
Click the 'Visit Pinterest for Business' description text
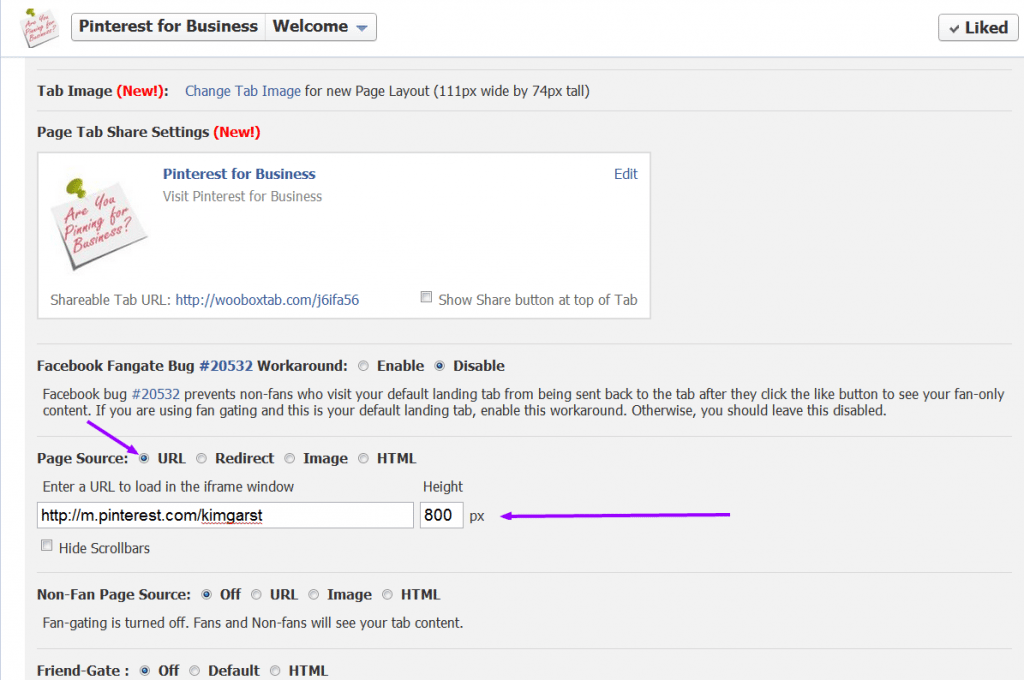[242, 197]
